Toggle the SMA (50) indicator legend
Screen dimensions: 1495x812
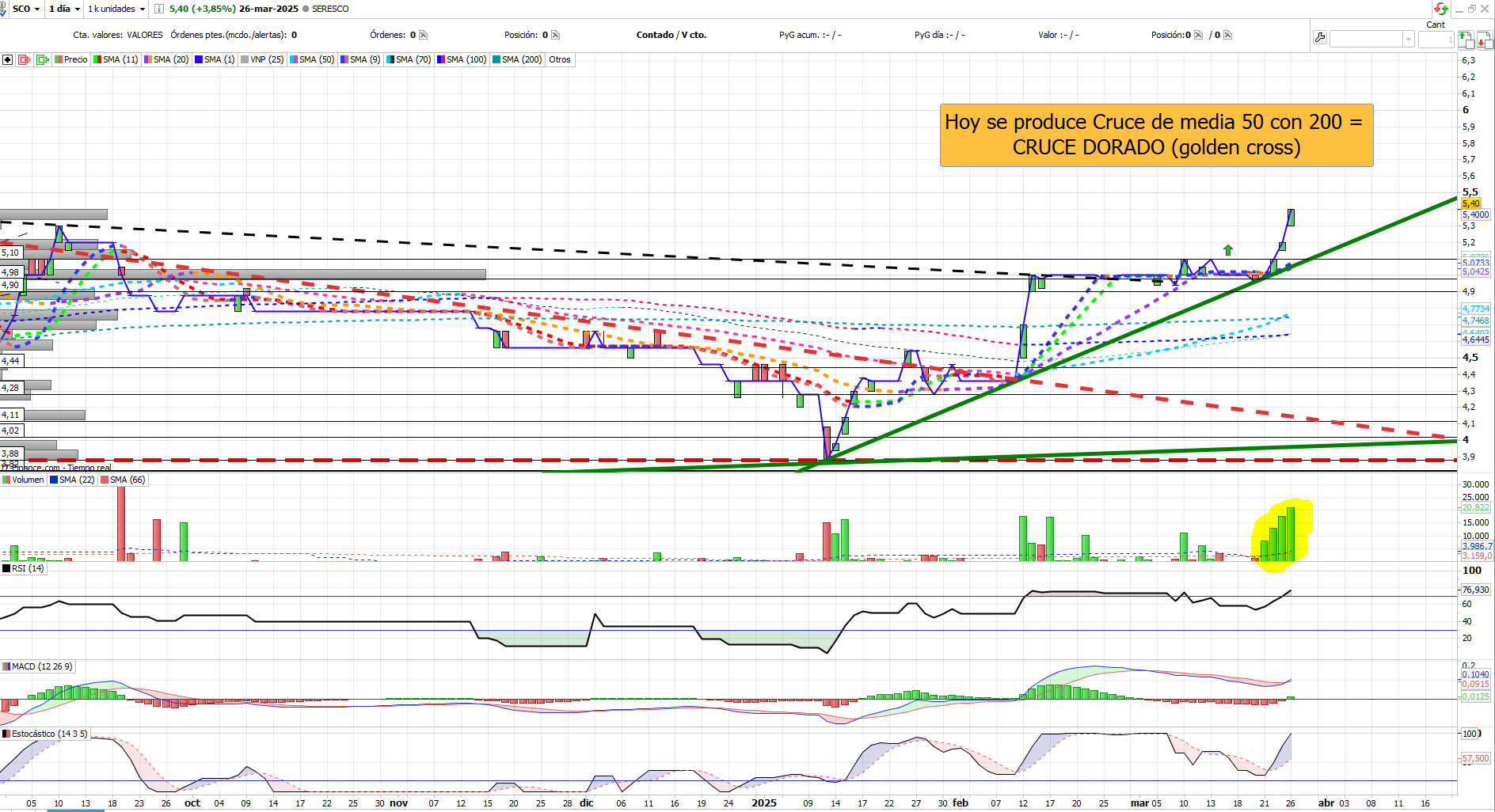coord(312,59)
